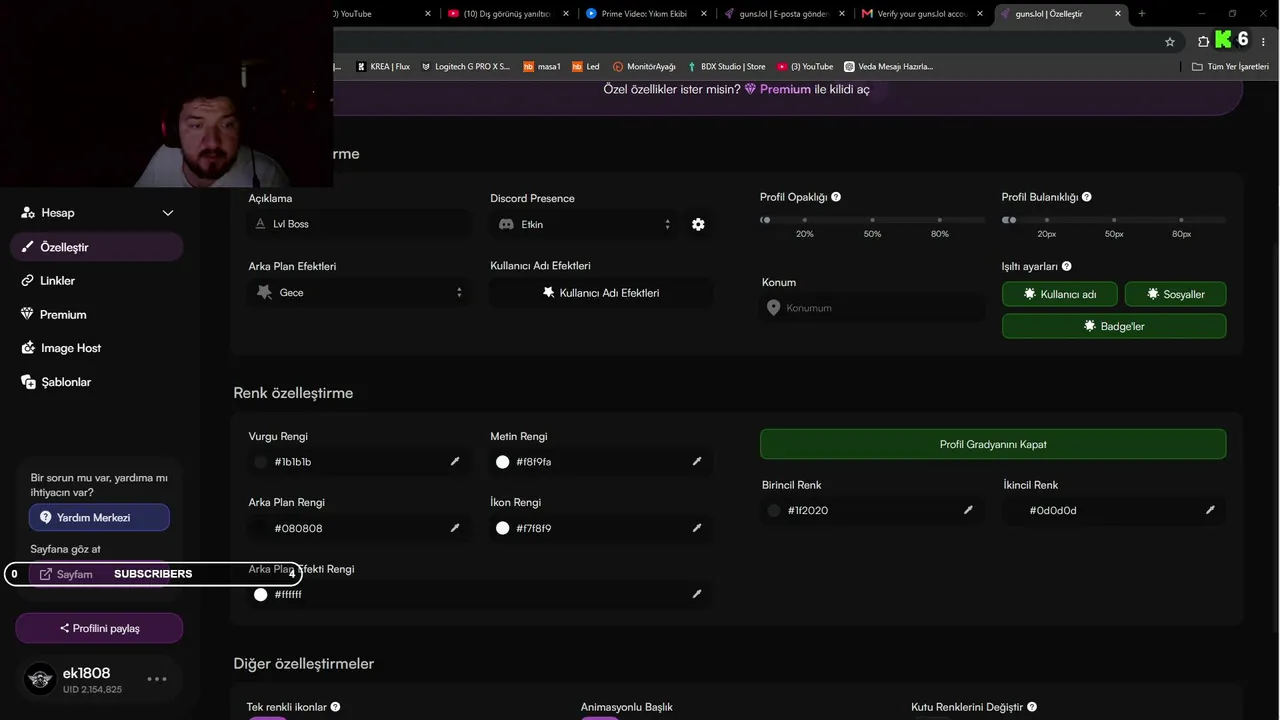Open the three-dots menu beside ek1808
Image resolution: width=1280 pixels, height=720 pixels.
pos(157,679)
